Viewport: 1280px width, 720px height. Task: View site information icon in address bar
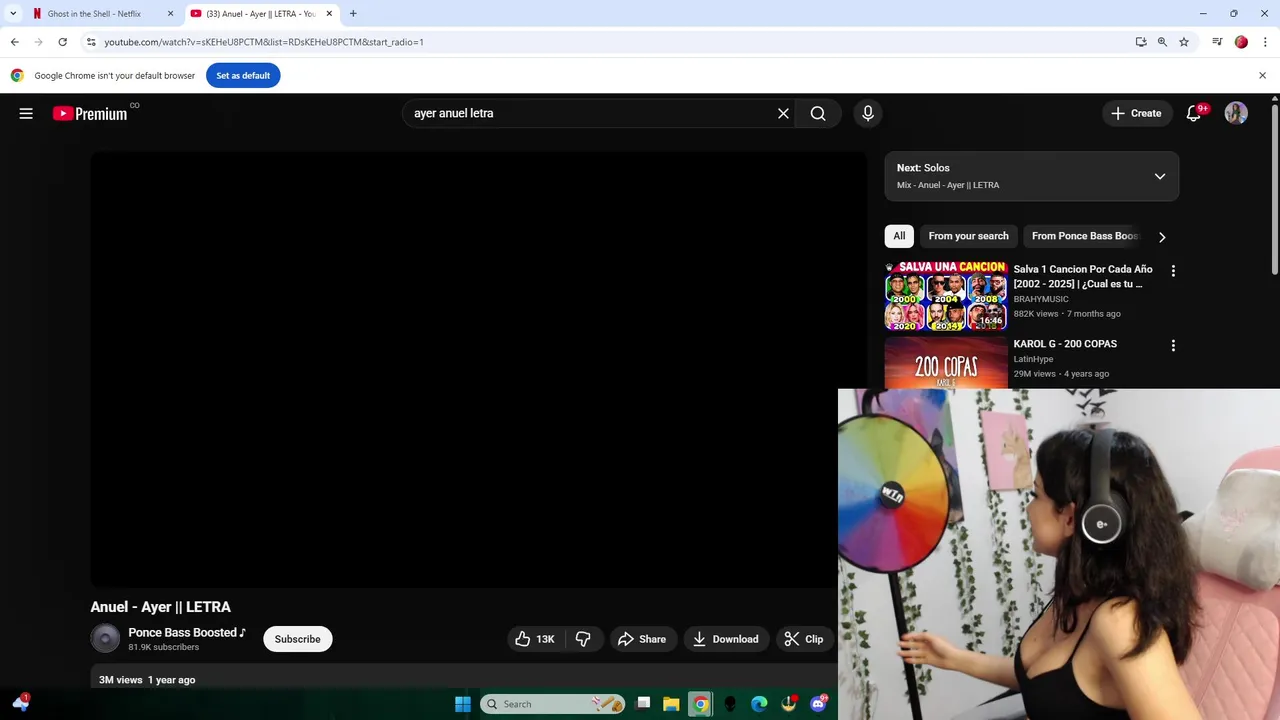coord(91,42)
